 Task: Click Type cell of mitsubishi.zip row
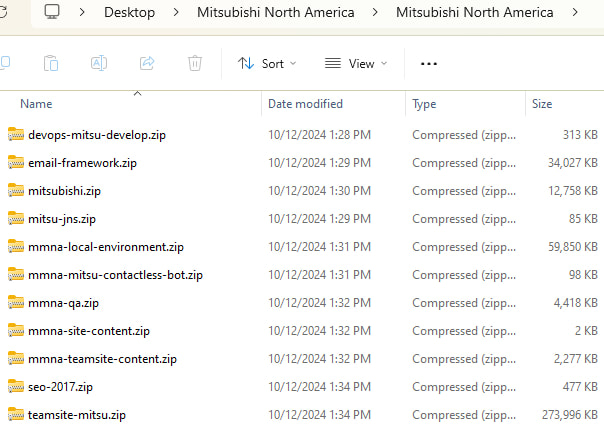464,191
